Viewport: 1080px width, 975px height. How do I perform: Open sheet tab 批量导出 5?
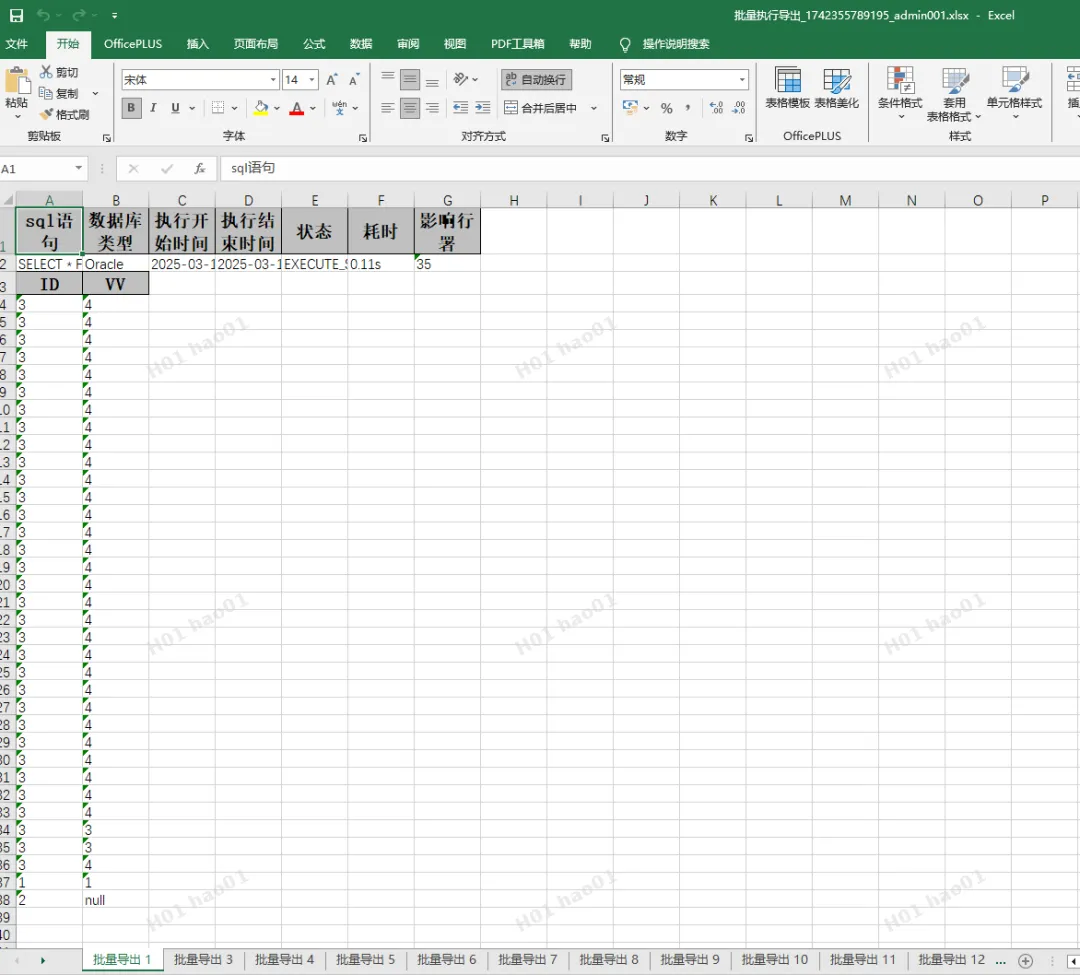coord(365,960)
